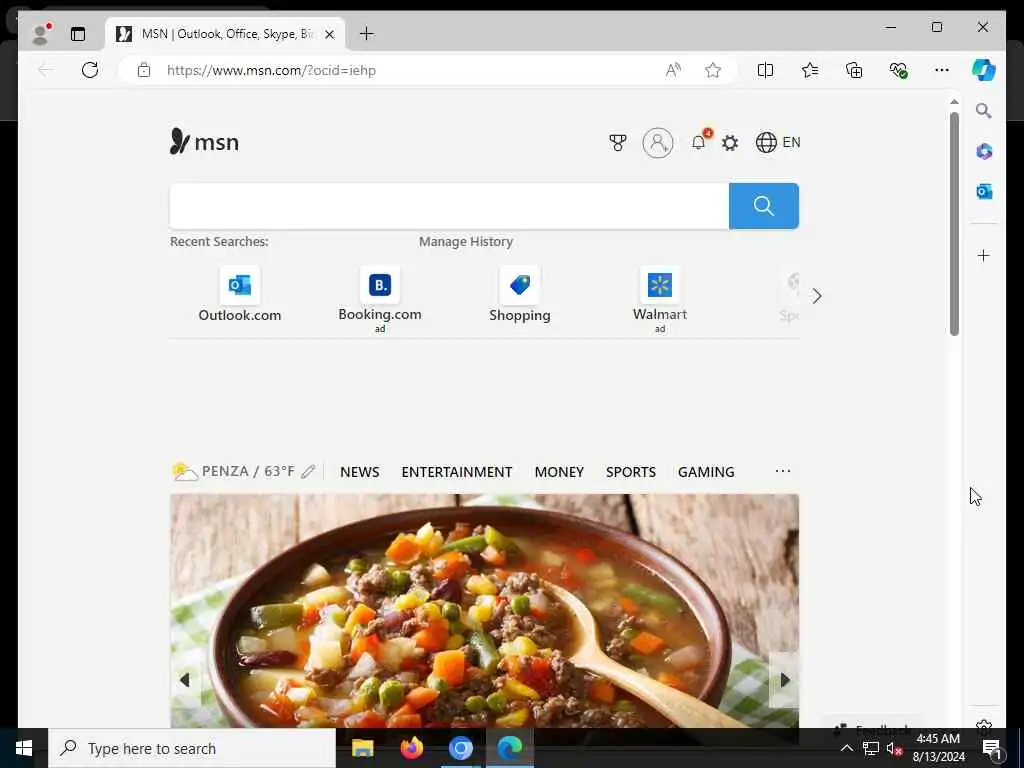This screenshot has width=1024, height=768.
Task: Sign in with the account avatar
Action: click(658, 142)
